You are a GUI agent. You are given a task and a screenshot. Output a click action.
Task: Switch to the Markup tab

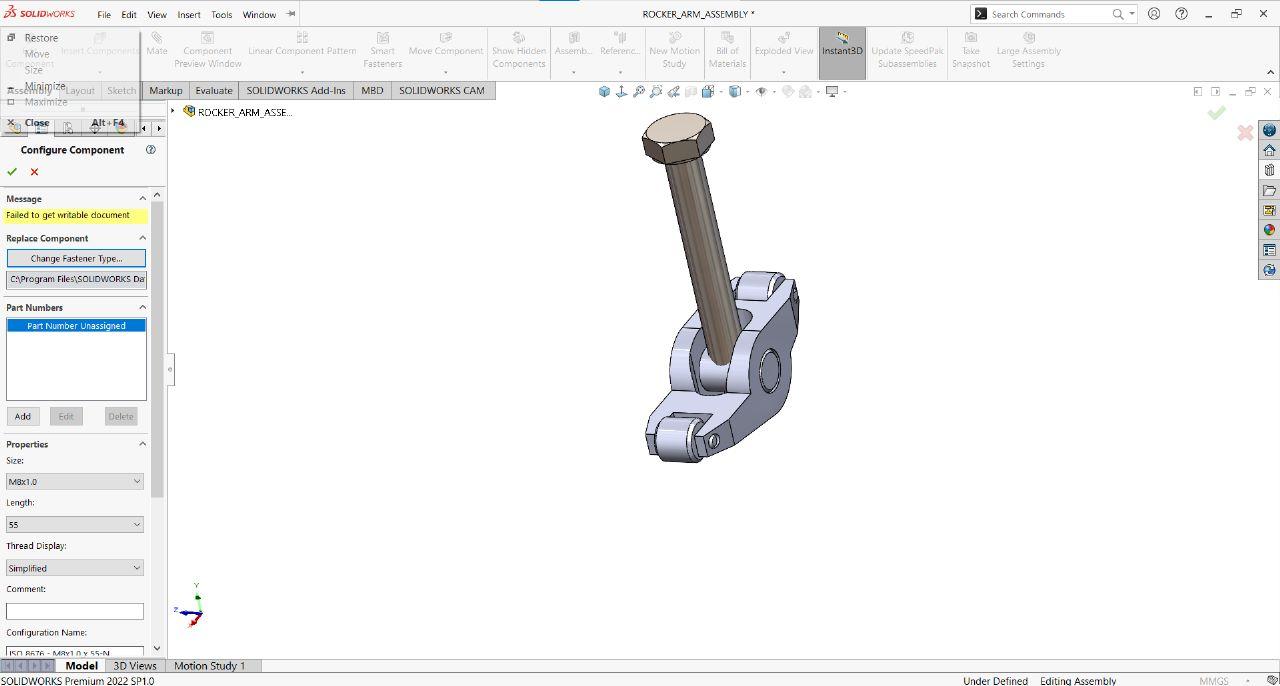166,90
